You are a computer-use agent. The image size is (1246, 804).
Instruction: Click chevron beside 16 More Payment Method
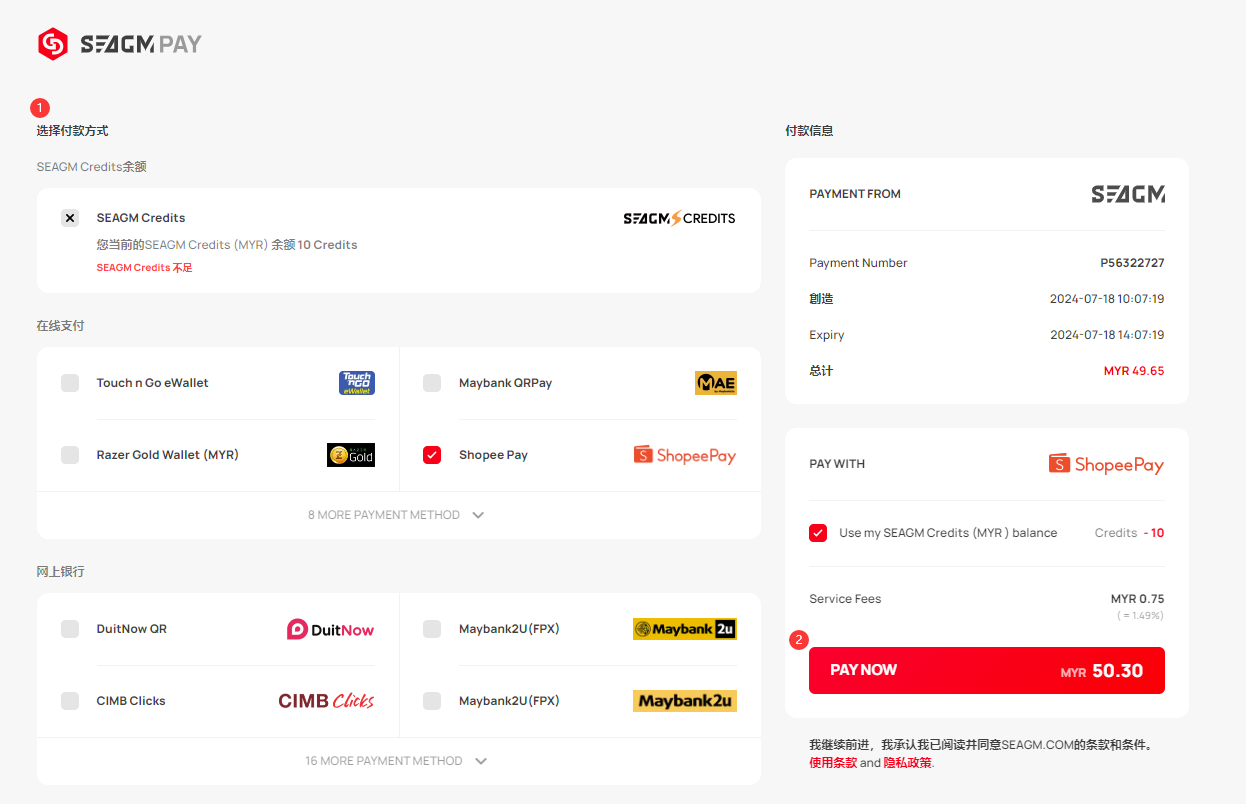(481, 761)
